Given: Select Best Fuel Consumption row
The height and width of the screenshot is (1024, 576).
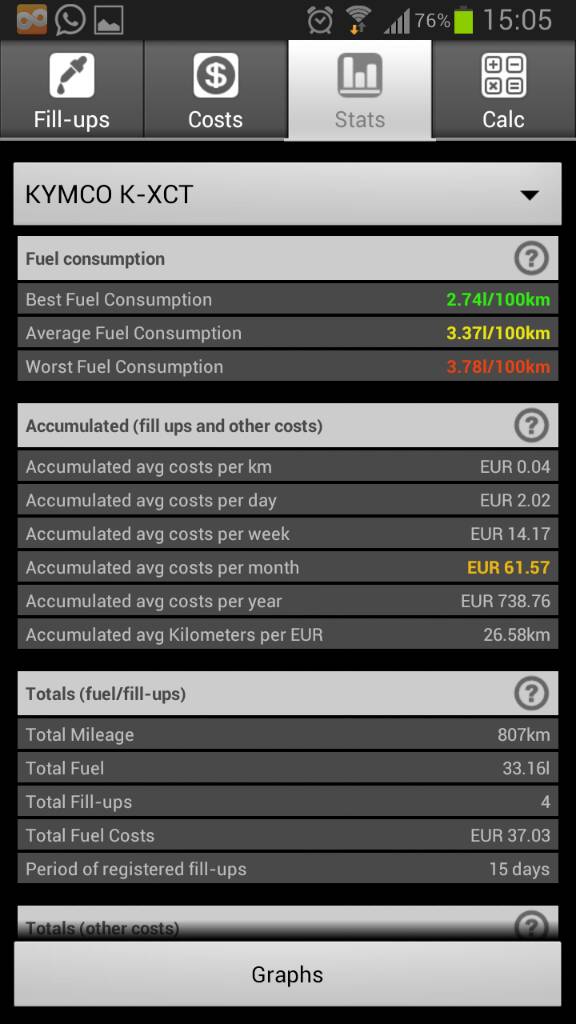Looking at the screenshot, I should [x=287, y=300].
